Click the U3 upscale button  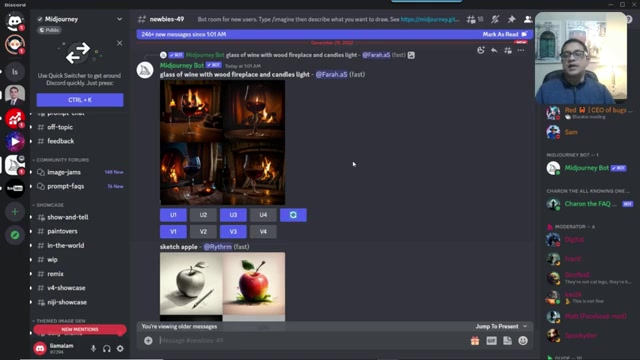click(233, 215)
